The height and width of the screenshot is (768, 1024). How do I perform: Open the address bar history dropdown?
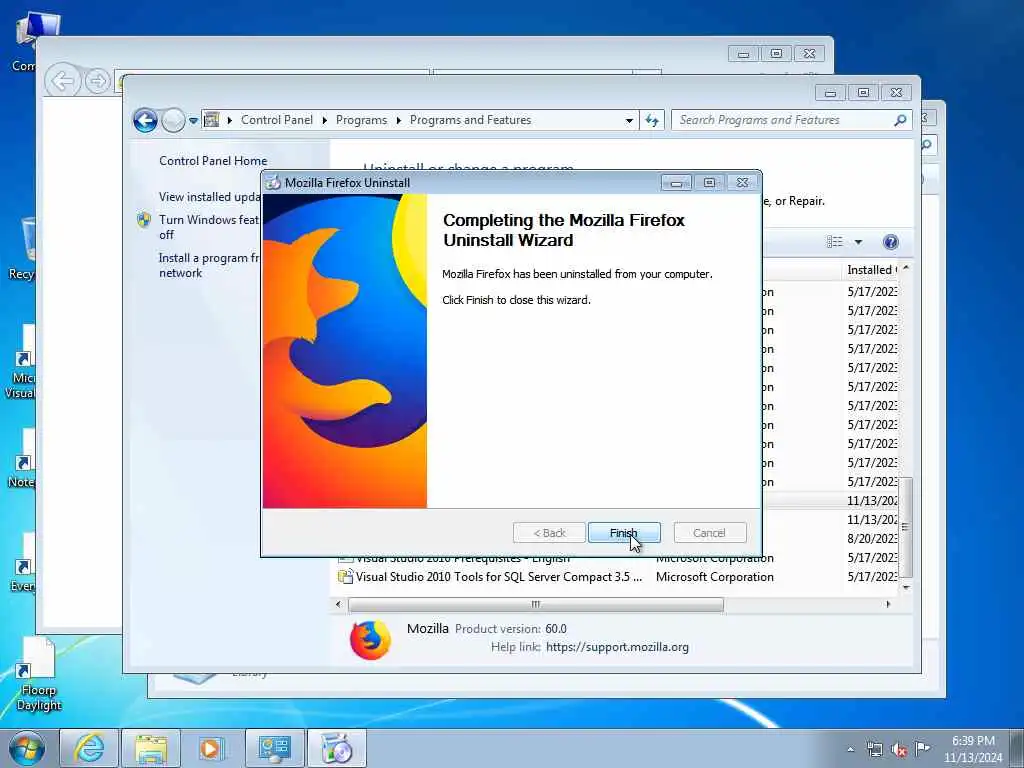[629, 120]
